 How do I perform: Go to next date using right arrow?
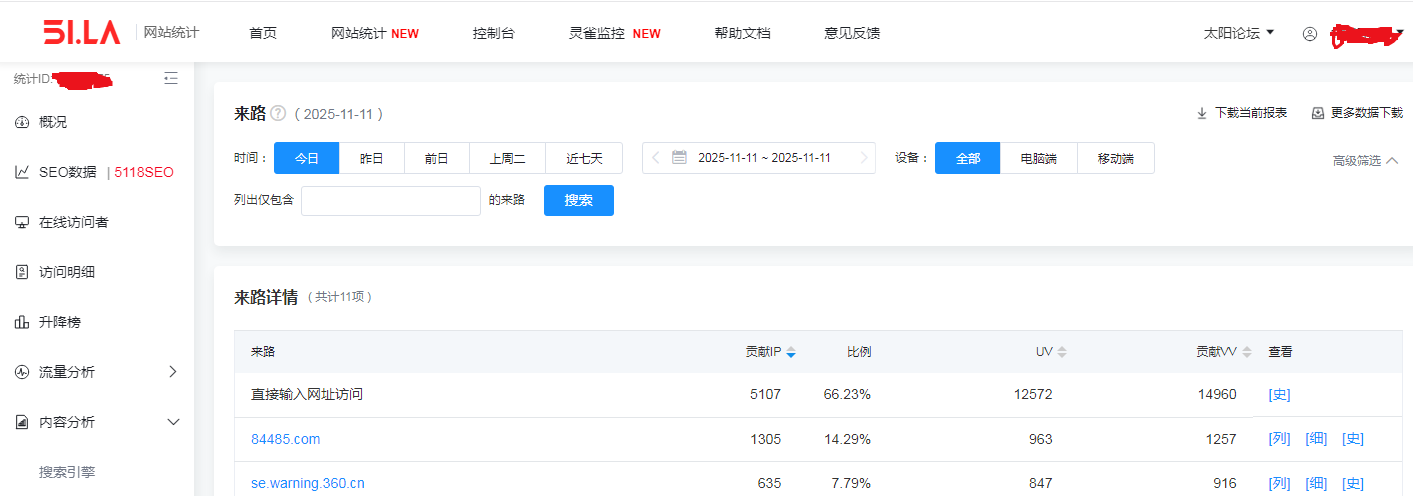[x=864, y=158]
